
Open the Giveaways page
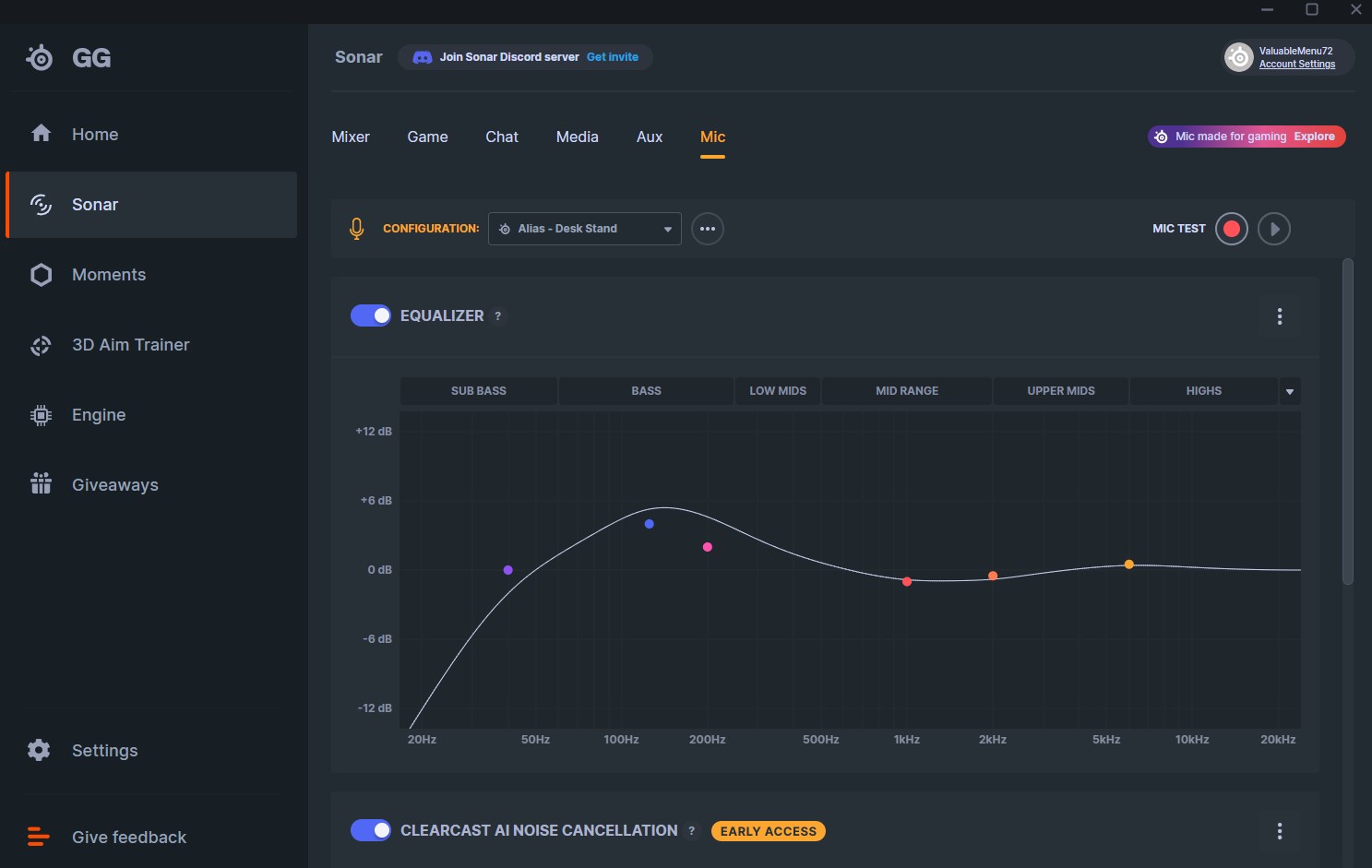pos(114,485)
